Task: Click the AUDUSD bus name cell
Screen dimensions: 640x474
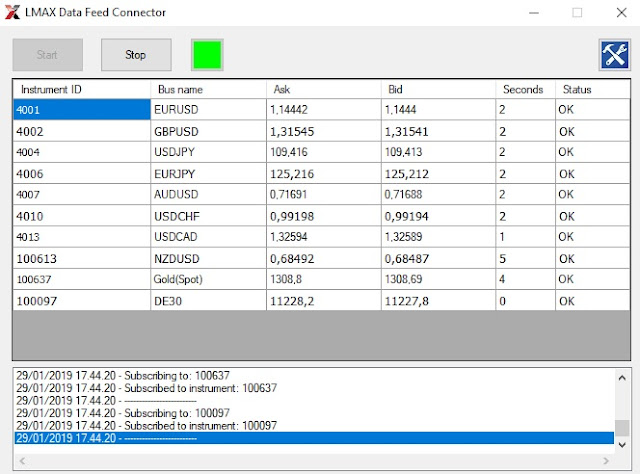Action: coord(208,194)
